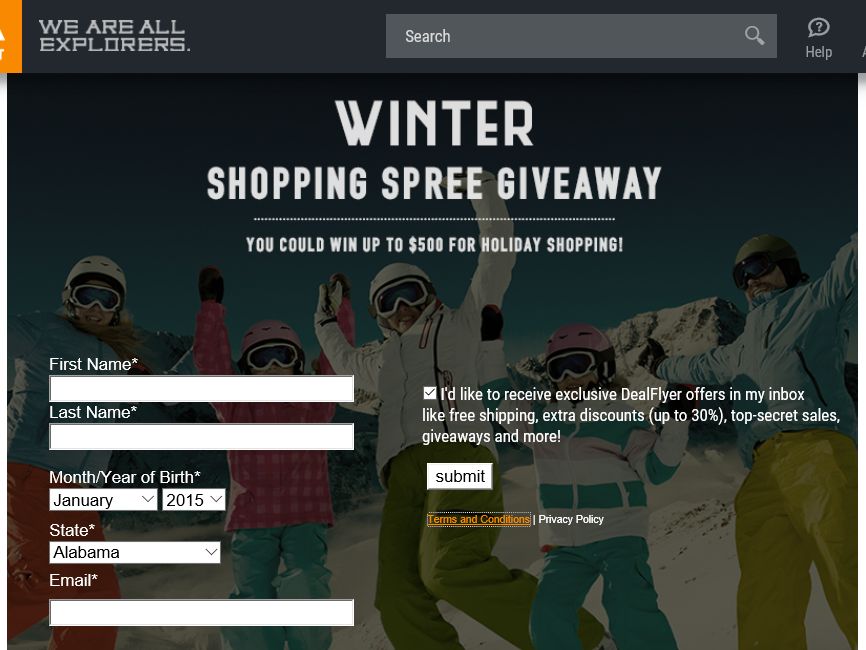Click the search magnifier icon

click(x=754, y=36)
